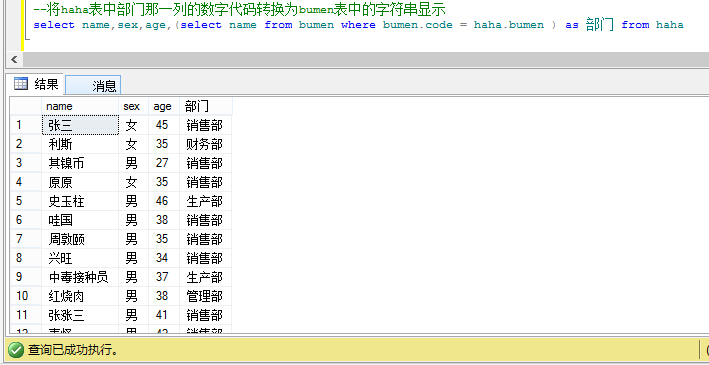Select row header 6
Viewport: 709px width, 365px height.
click(26, 220)
